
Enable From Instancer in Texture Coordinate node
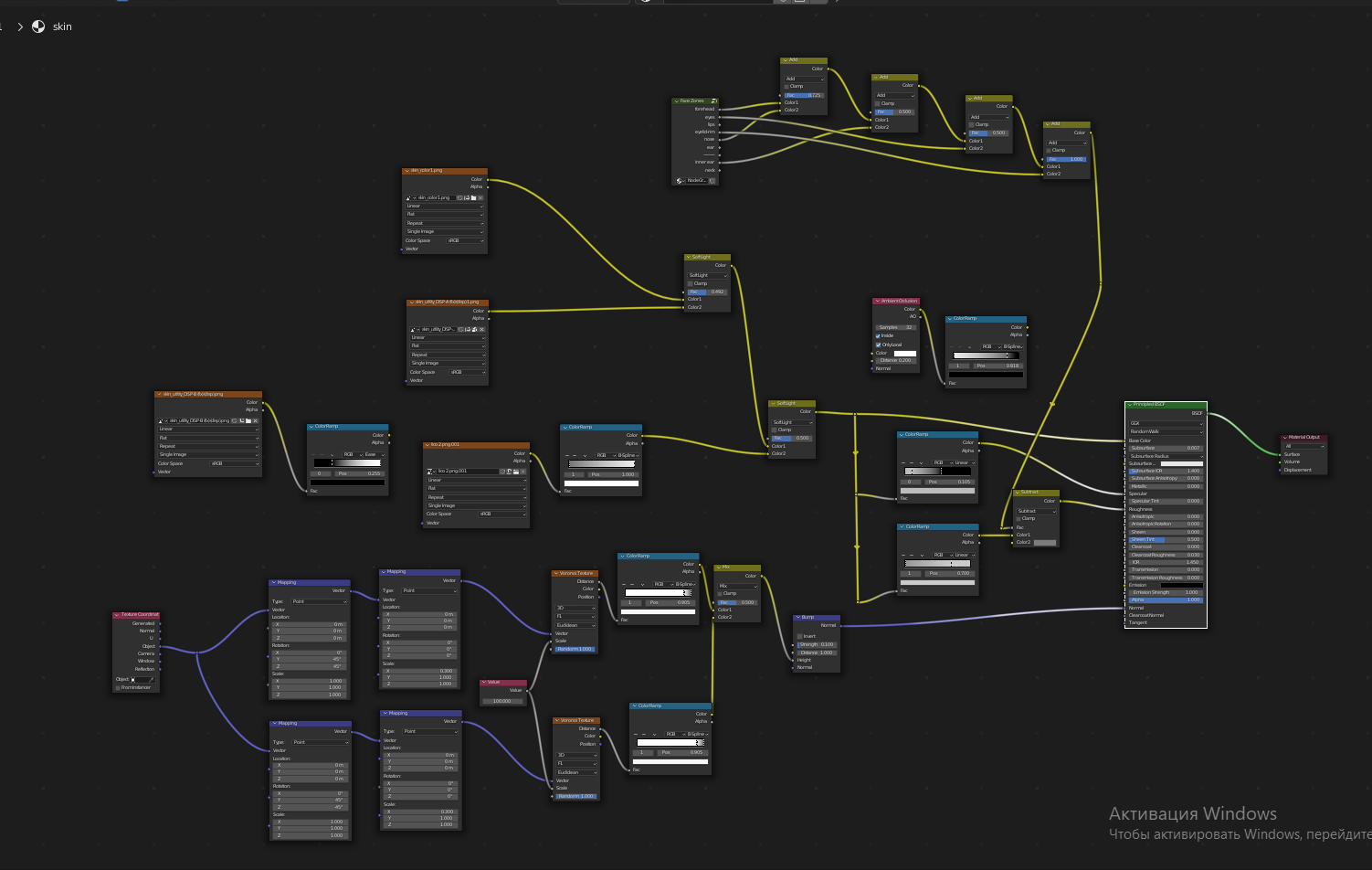(118, 687)
